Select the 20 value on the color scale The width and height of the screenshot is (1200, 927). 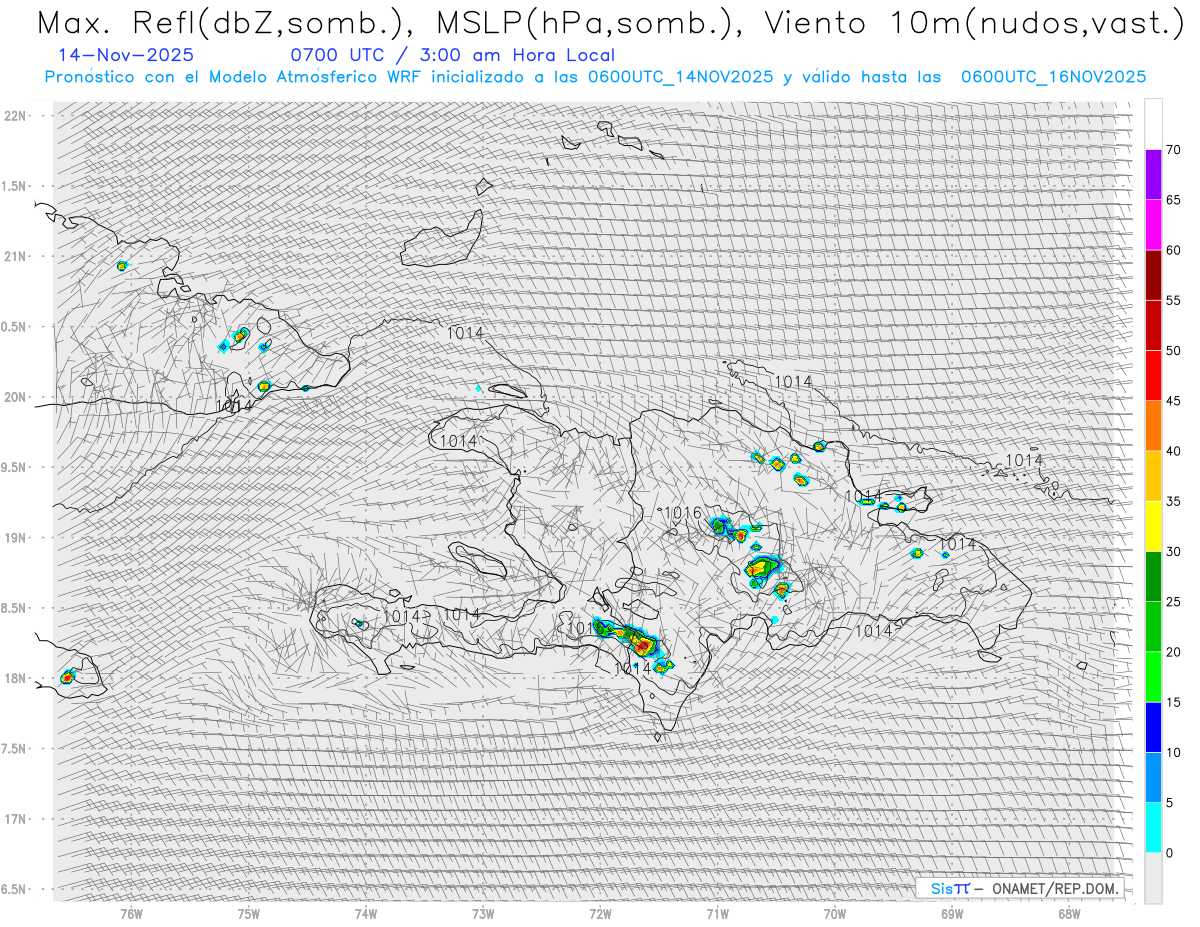click(x=1173, y=652)
